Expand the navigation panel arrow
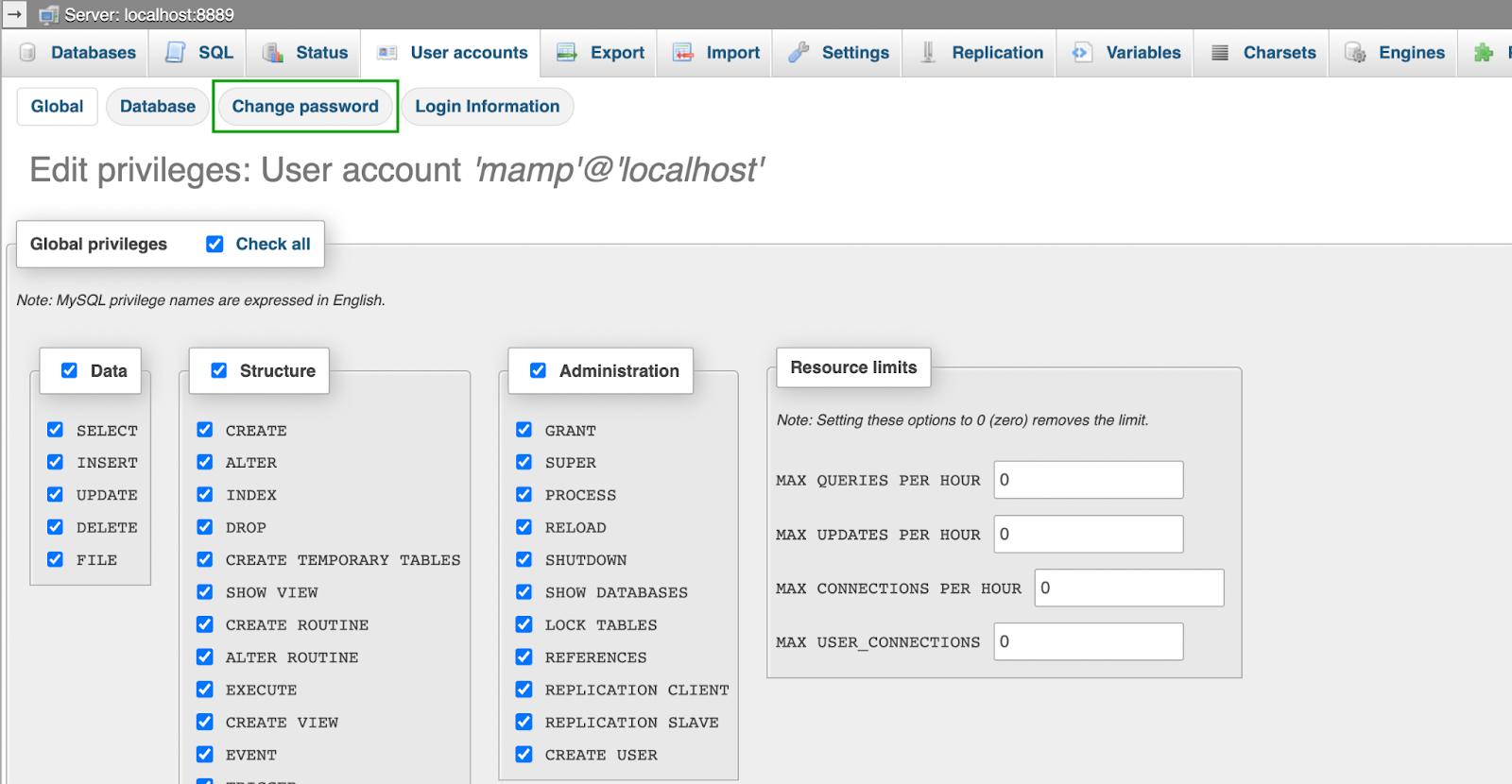 click(14, 14)
